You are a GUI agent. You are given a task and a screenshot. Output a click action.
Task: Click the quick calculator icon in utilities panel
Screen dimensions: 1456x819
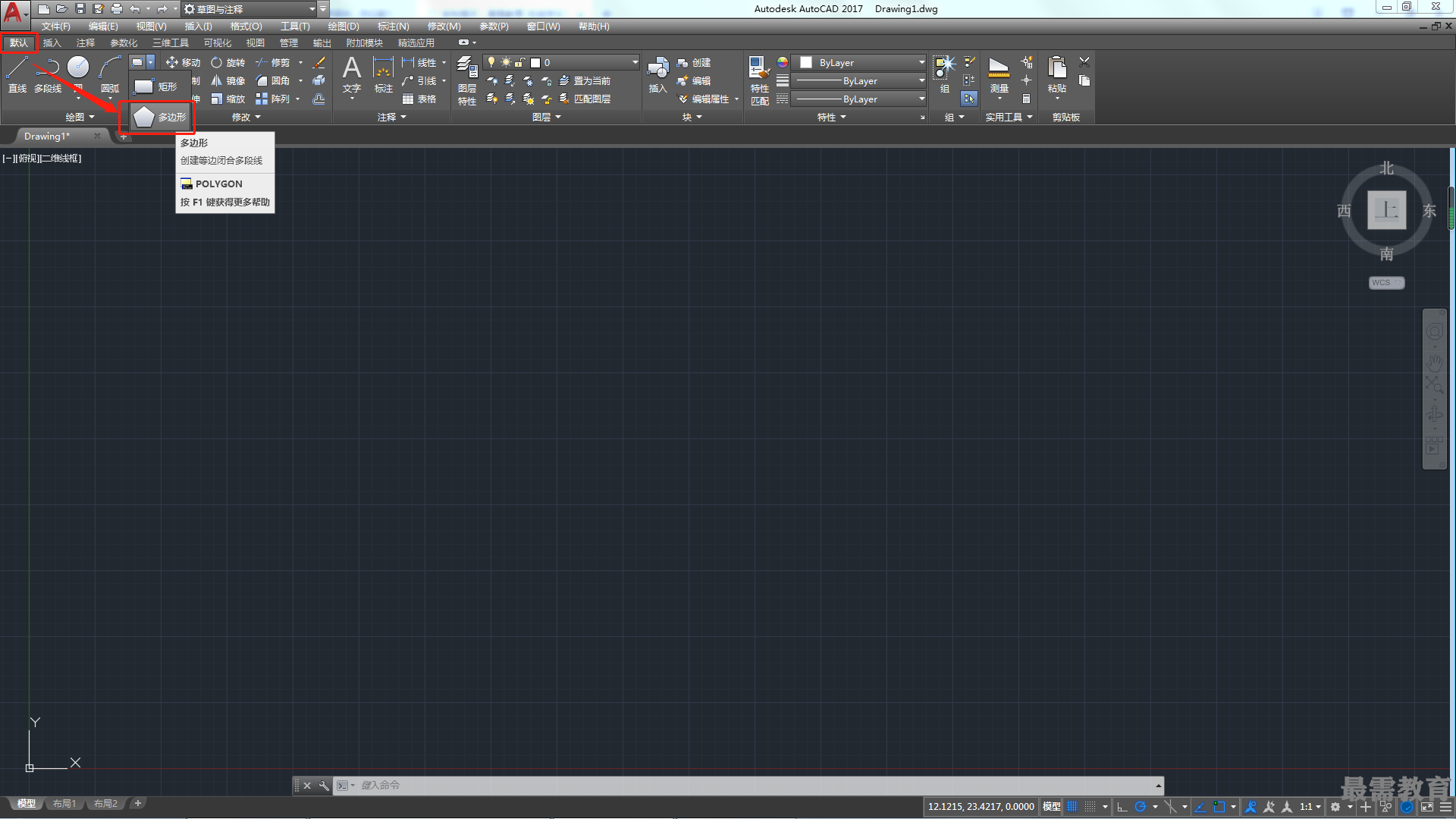point(1026,99)
